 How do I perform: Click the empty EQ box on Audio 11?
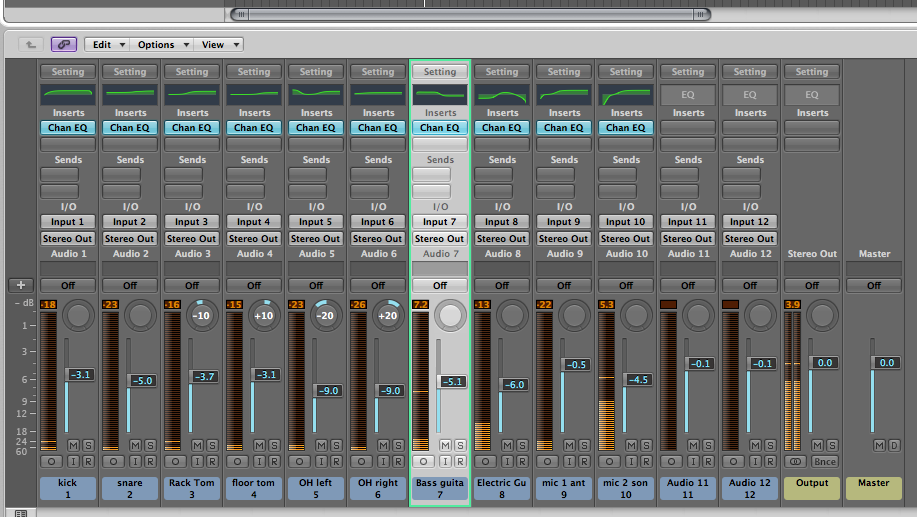click(688, 94)
